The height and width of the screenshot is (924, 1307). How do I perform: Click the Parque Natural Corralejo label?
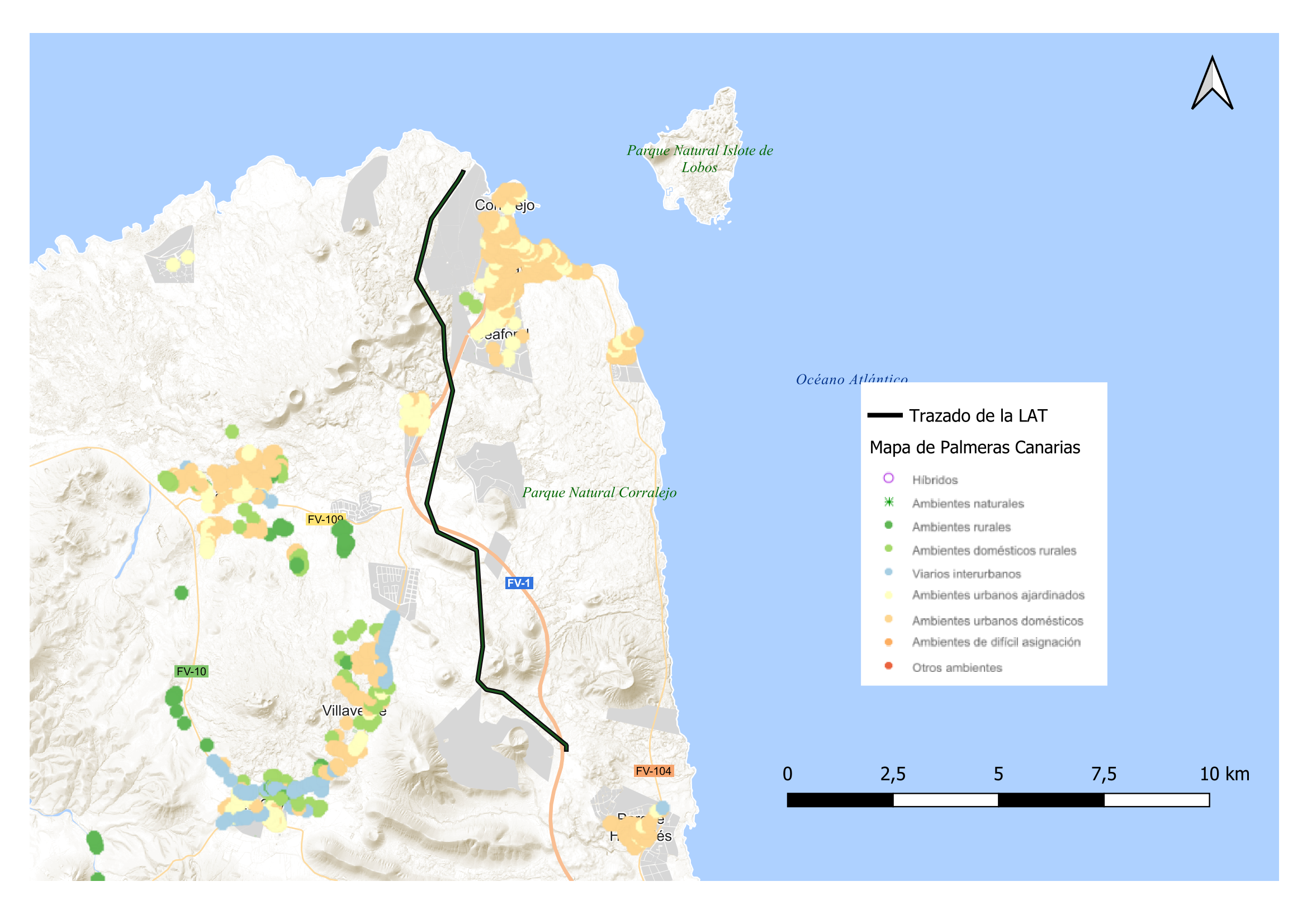(599, 492)
